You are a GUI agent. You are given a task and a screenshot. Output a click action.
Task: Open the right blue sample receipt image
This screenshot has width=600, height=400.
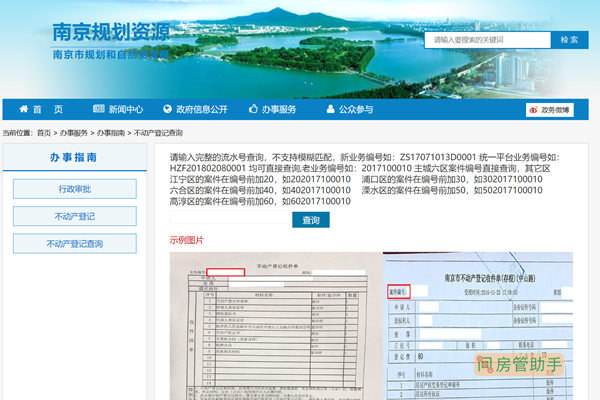[x=477, y=325]
